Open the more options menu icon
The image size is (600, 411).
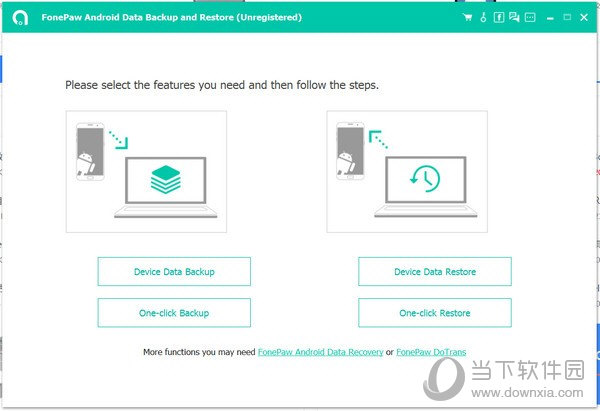pyautogui.click(x=529, y=17)
